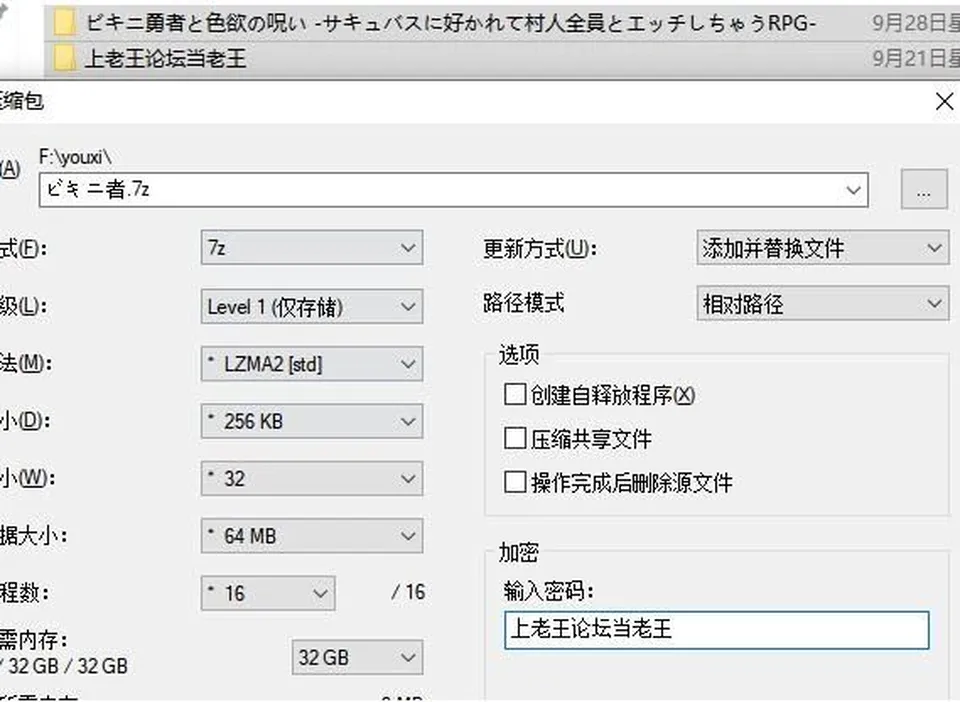Select the 上老王论坛当老王 folder name in file list
Image resolution: width=960 pixels, height=702 pixels.
[x=166, y=59]
